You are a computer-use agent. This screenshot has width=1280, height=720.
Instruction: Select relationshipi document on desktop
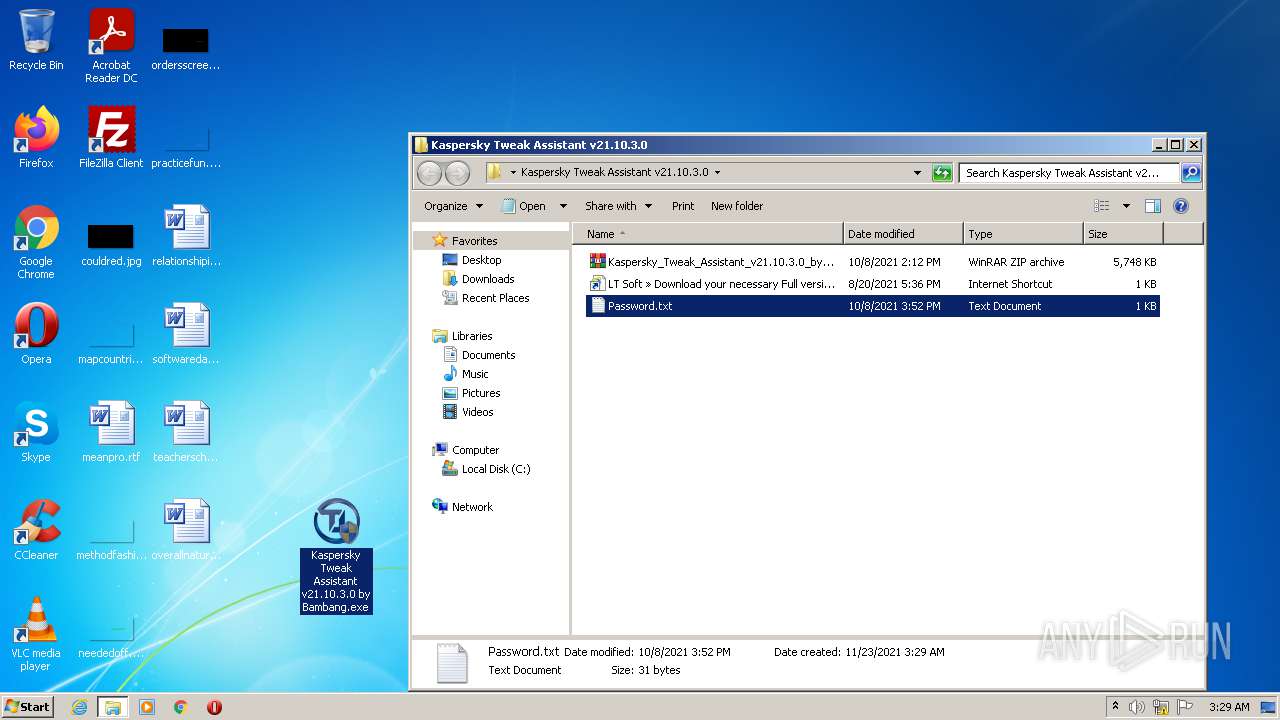pyautogui.click(x=186, y=236)
